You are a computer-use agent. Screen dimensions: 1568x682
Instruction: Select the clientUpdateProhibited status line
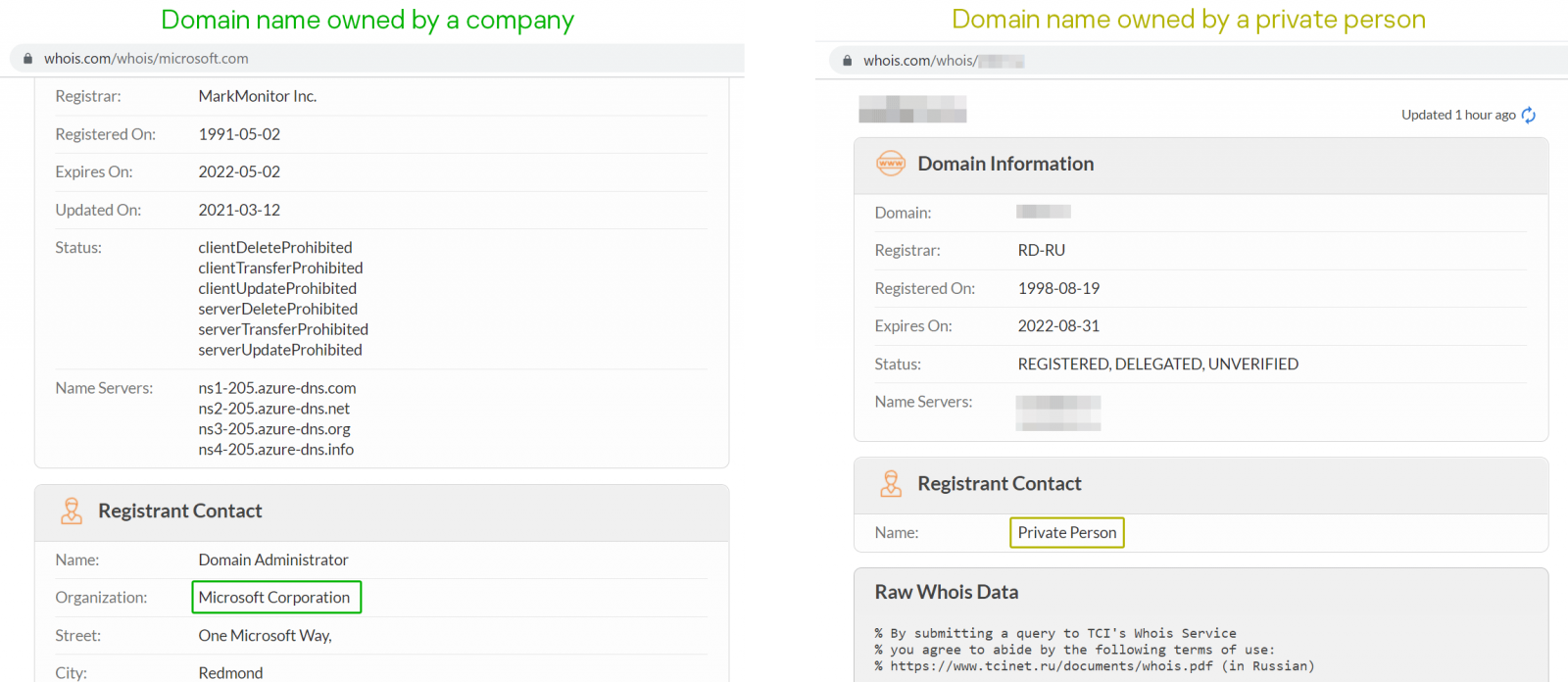coord(277,289)
